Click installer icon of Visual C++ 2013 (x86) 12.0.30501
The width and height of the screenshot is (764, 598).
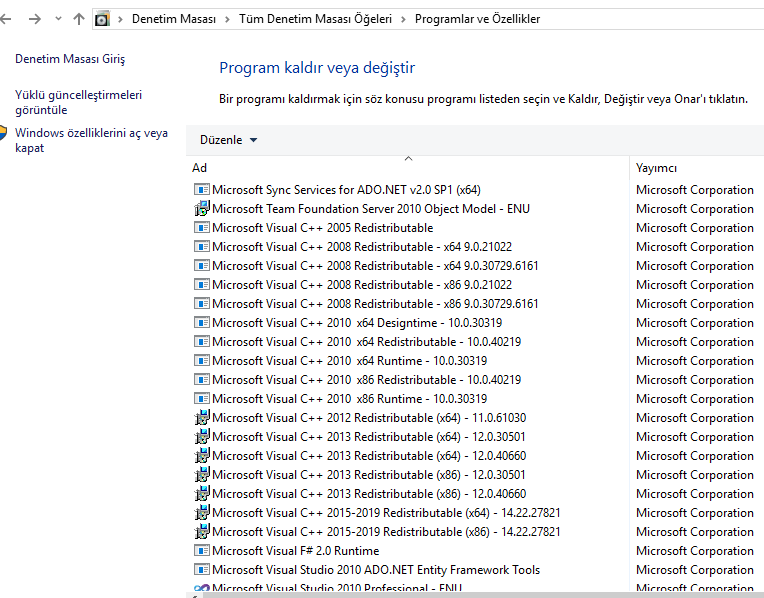point(202,475)
